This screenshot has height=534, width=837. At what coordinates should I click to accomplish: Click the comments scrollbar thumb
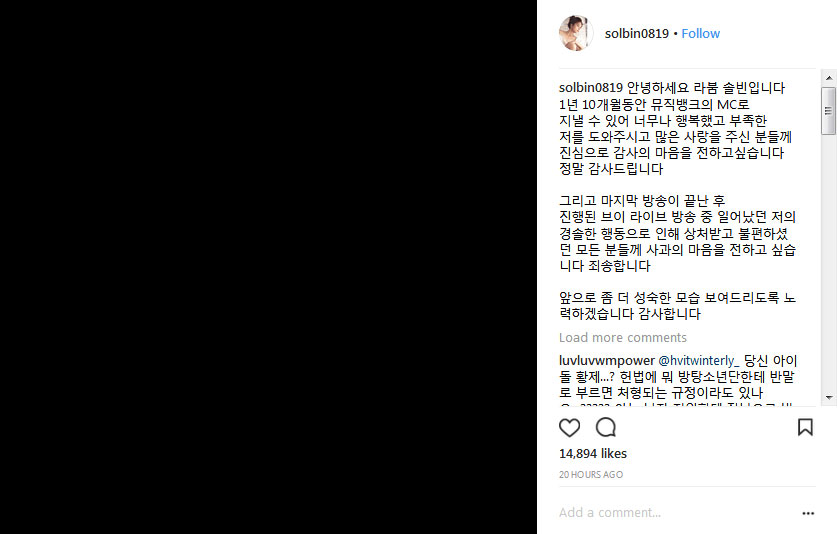click(829, 111)
